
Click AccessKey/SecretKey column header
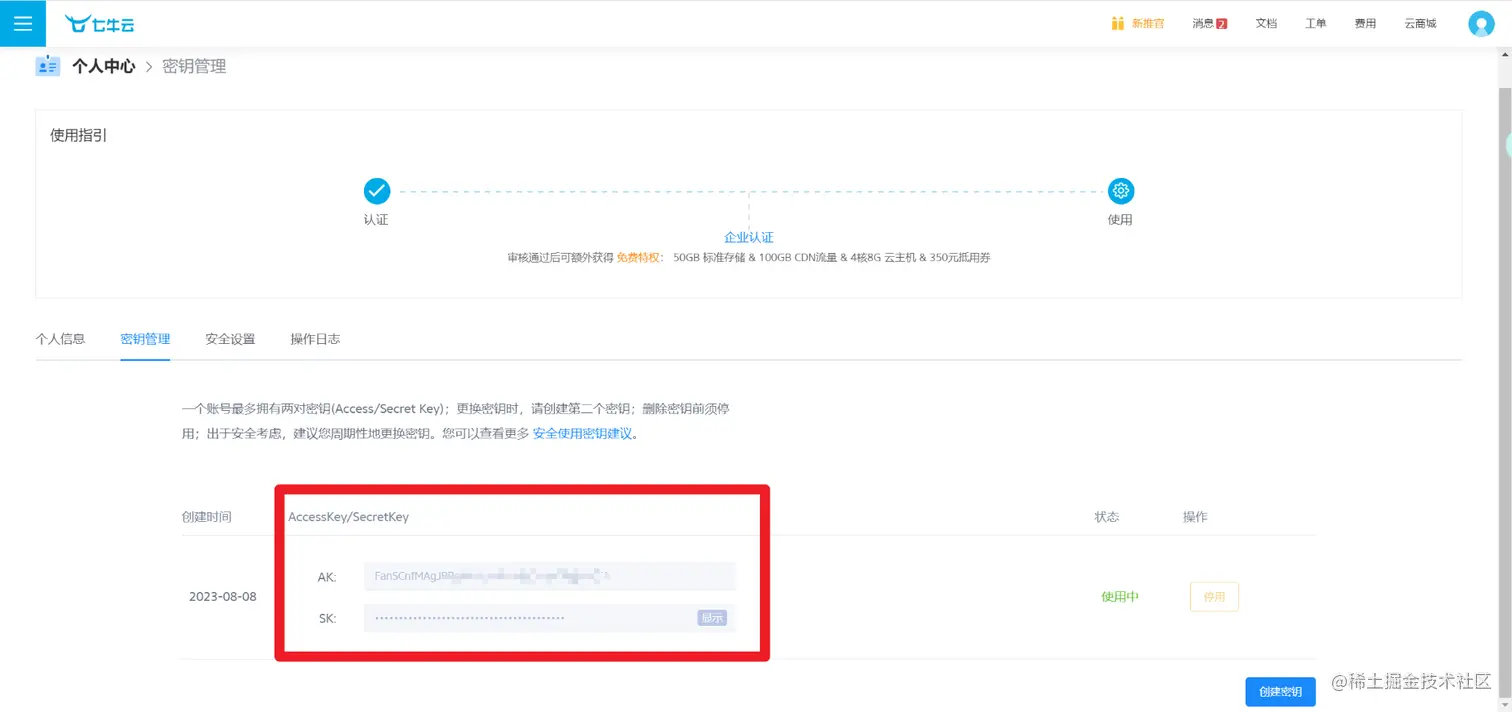coord(348,517)
